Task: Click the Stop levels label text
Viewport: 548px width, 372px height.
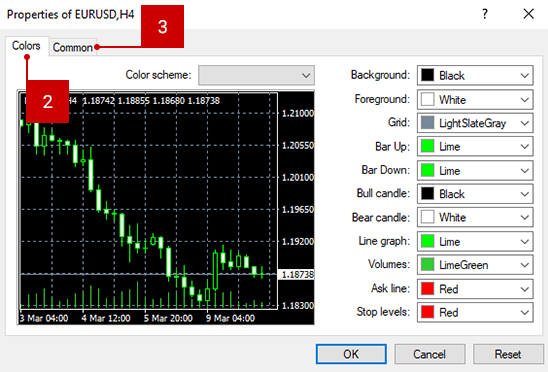Action: coord(383,312)
